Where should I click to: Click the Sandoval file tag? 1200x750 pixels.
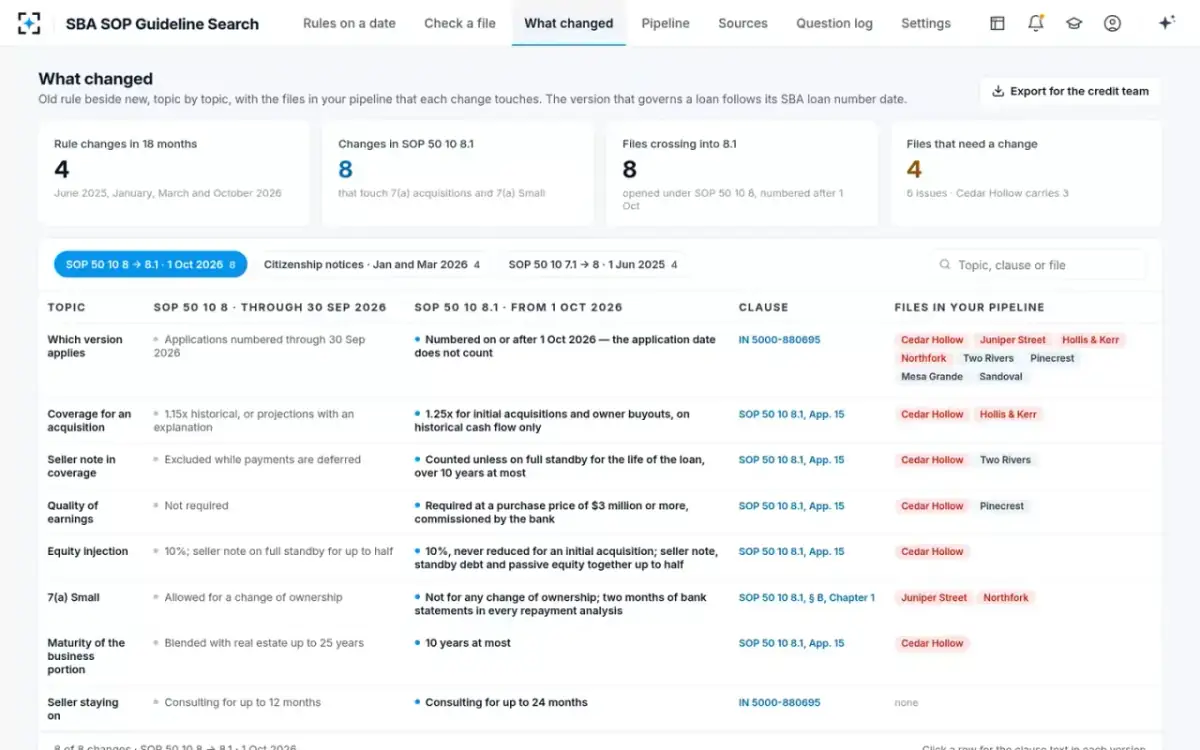(x=1001, y=377)
